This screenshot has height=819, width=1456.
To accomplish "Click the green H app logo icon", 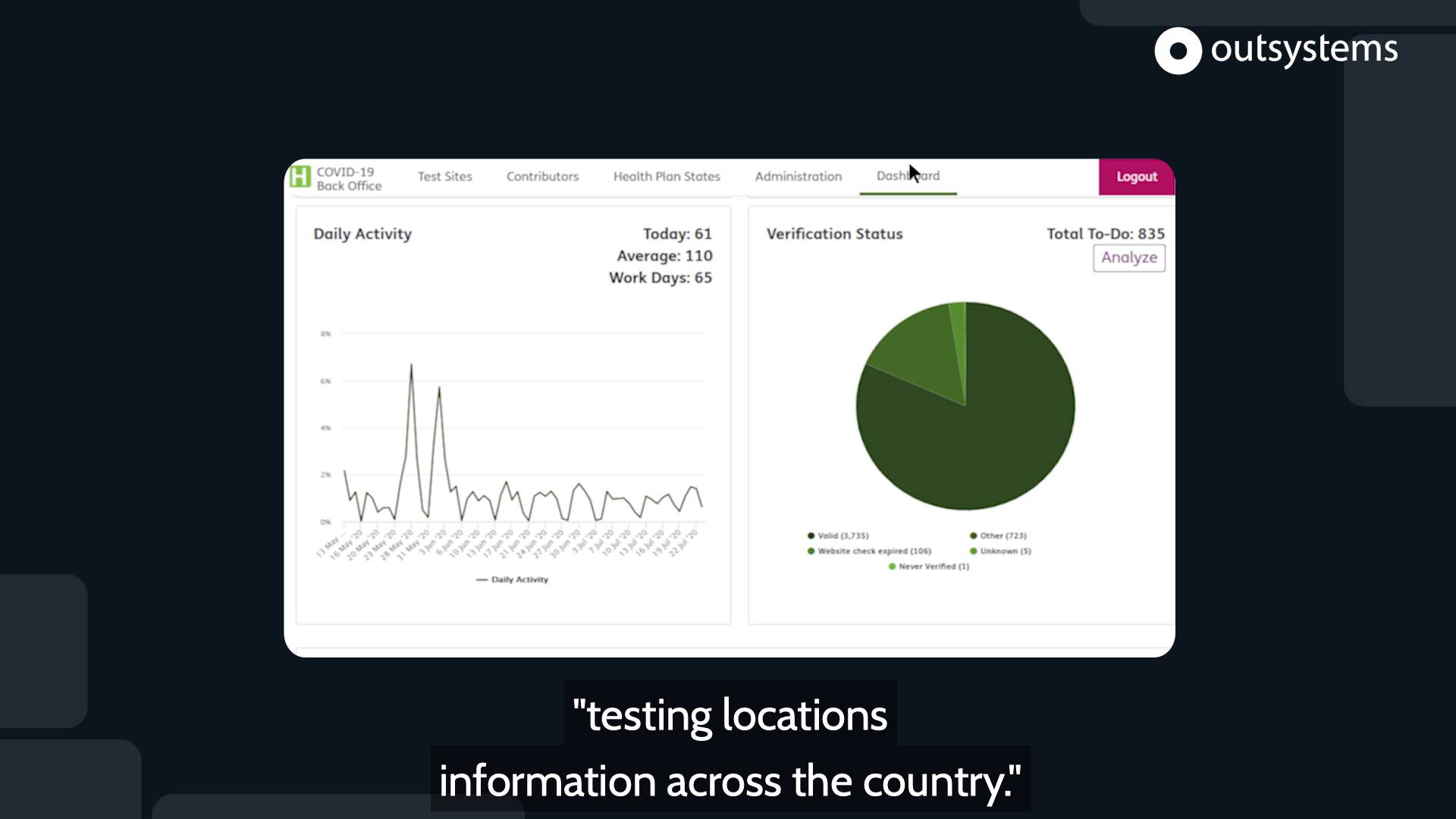I will click(300, 177).
